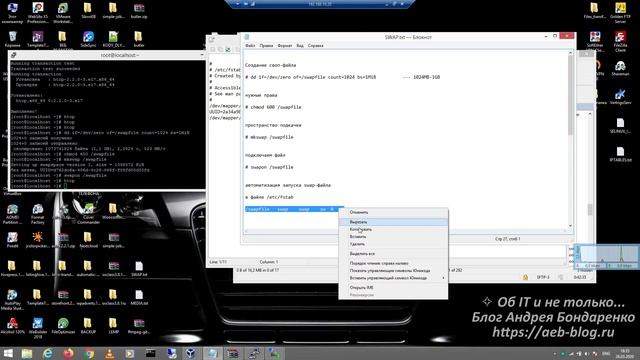Click the '# chmod 600 /swapfile' line in Notepad
The height and width of the screenshot is (360, 640).
(x=273, y=107)
